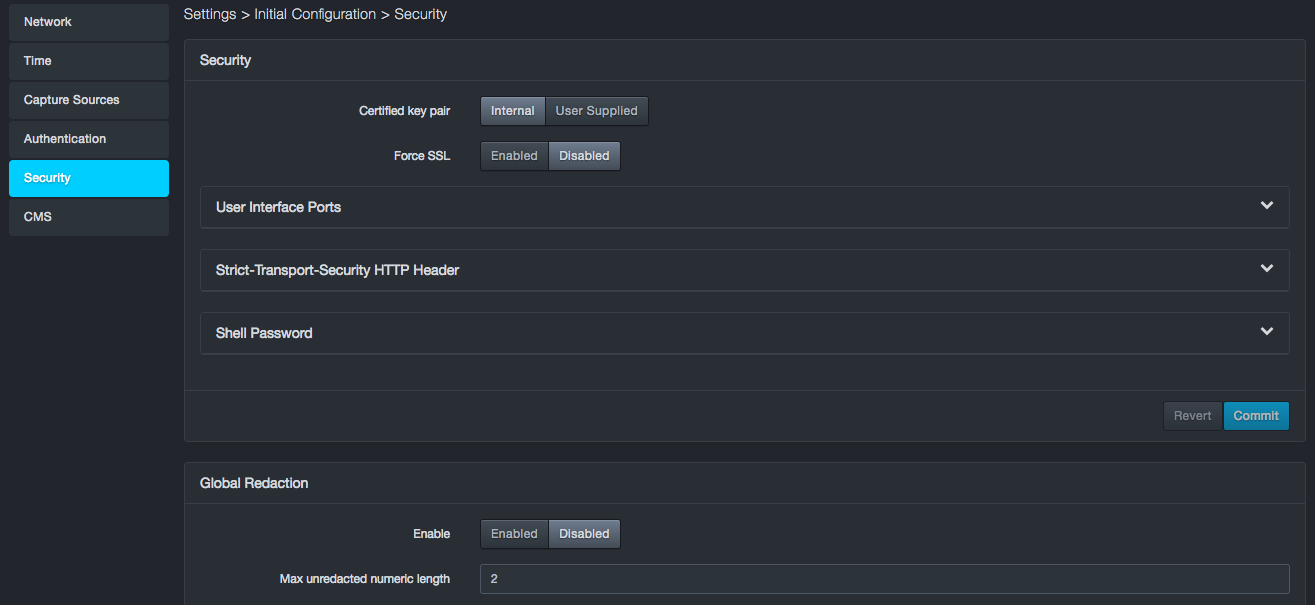Click Initial Configuration in the breadcrumb
Viewport: 1315px width, 605px height.
(315, 15)
